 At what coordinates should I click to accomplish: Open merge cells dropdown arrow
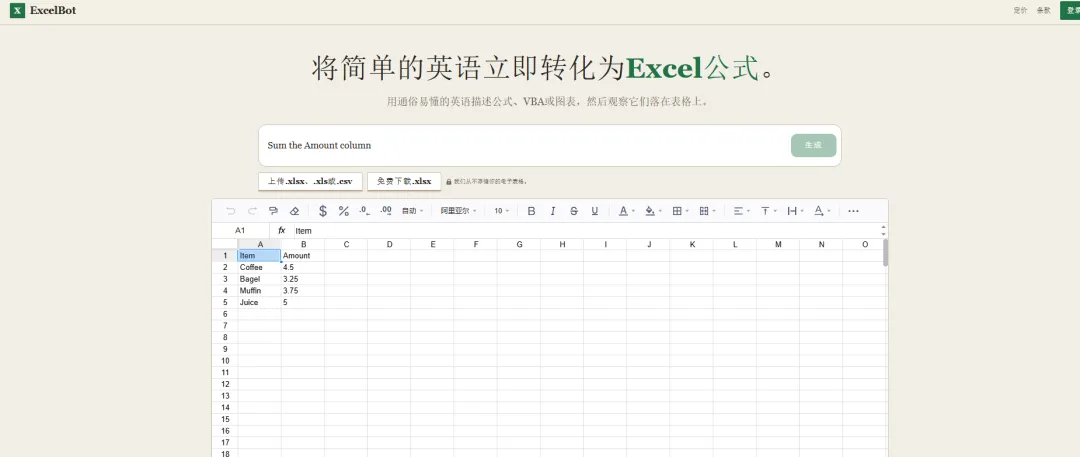714,211
